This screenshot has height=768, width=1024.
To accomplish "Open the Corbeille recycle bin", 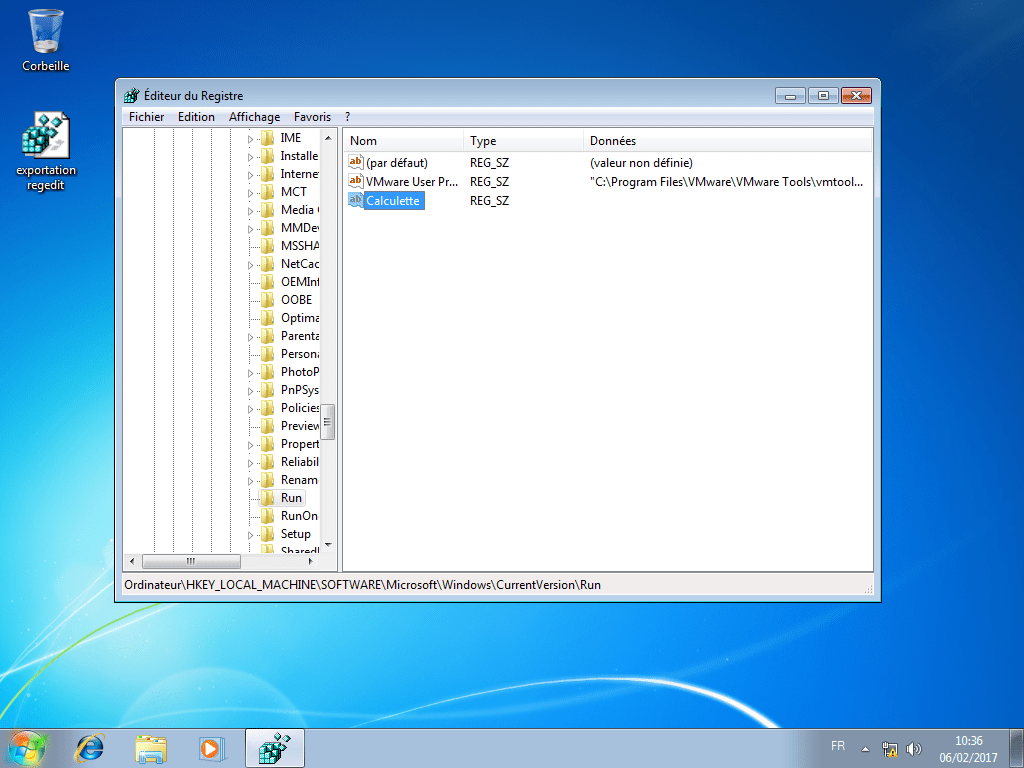I will click(x=45, y=30).
